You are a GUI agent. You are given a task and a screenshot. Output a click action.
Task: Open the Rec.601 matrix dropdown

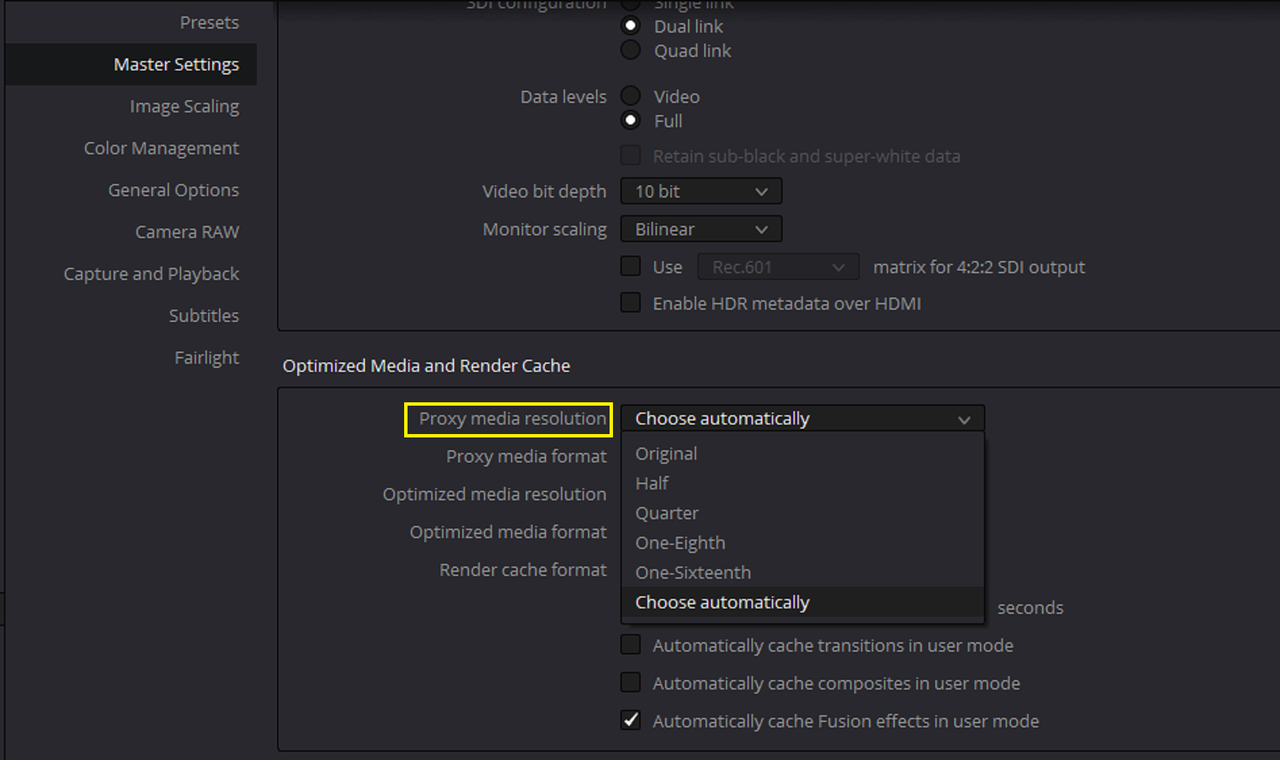pyautogui.click(x=778, y=267)
